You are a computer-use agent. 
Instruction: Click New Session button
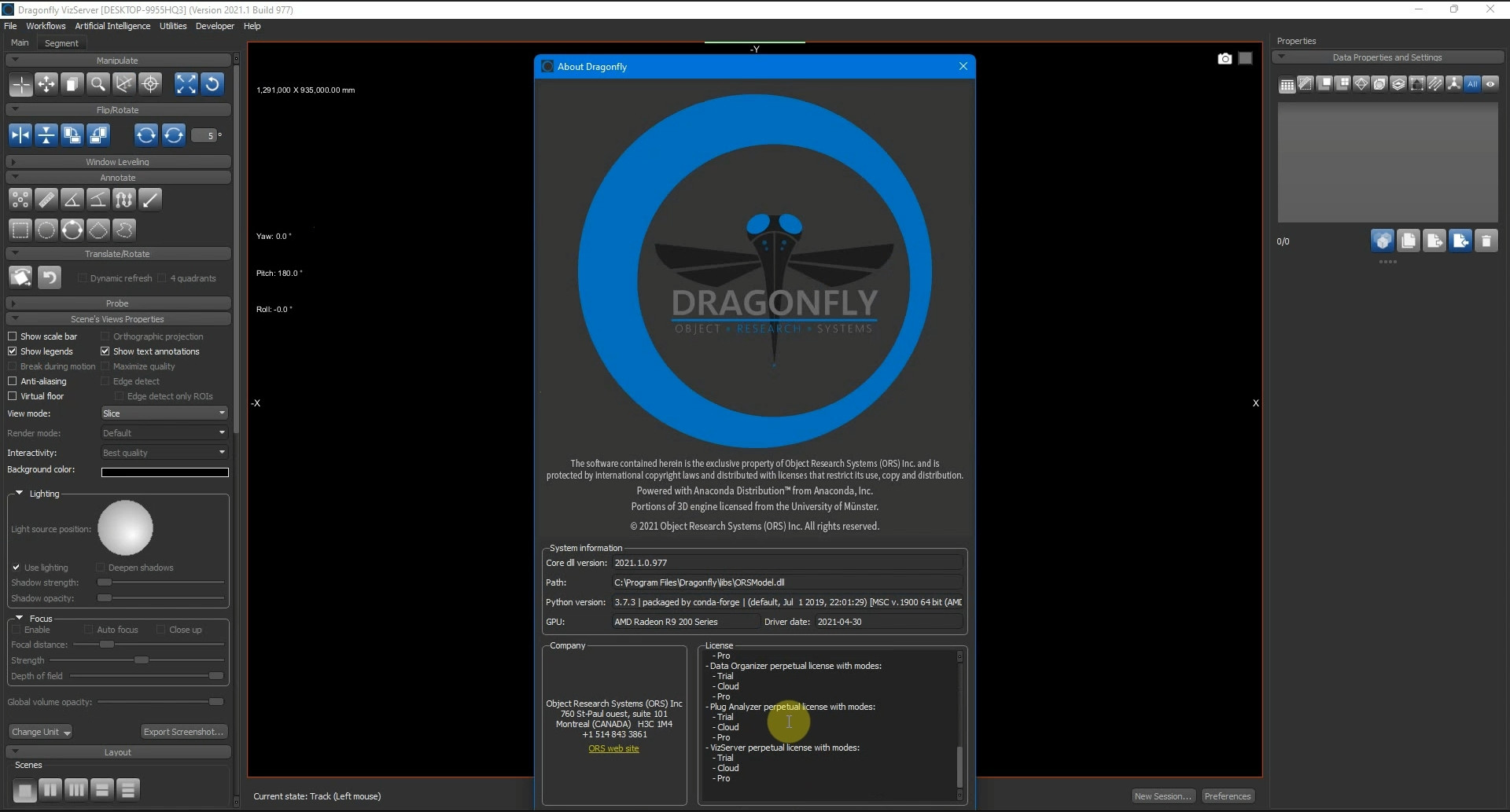[x=1163, y=796]
